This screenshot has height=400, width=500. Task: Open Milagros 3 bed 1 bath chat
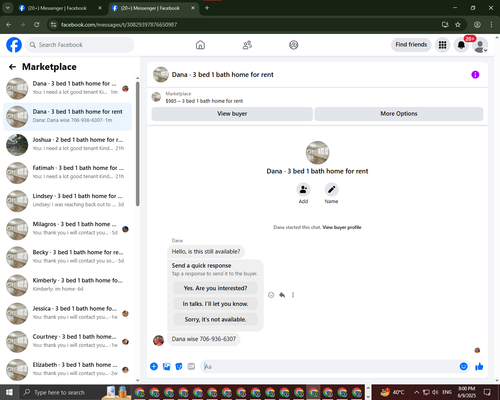(x=68, y=229)
